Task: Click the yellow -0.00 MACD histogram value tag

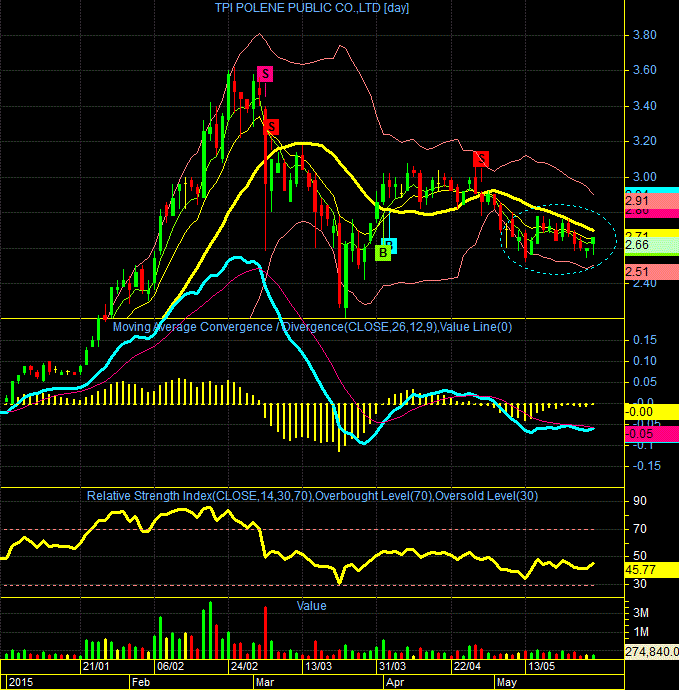Action: pyautogui.click(x=652, y=412)
